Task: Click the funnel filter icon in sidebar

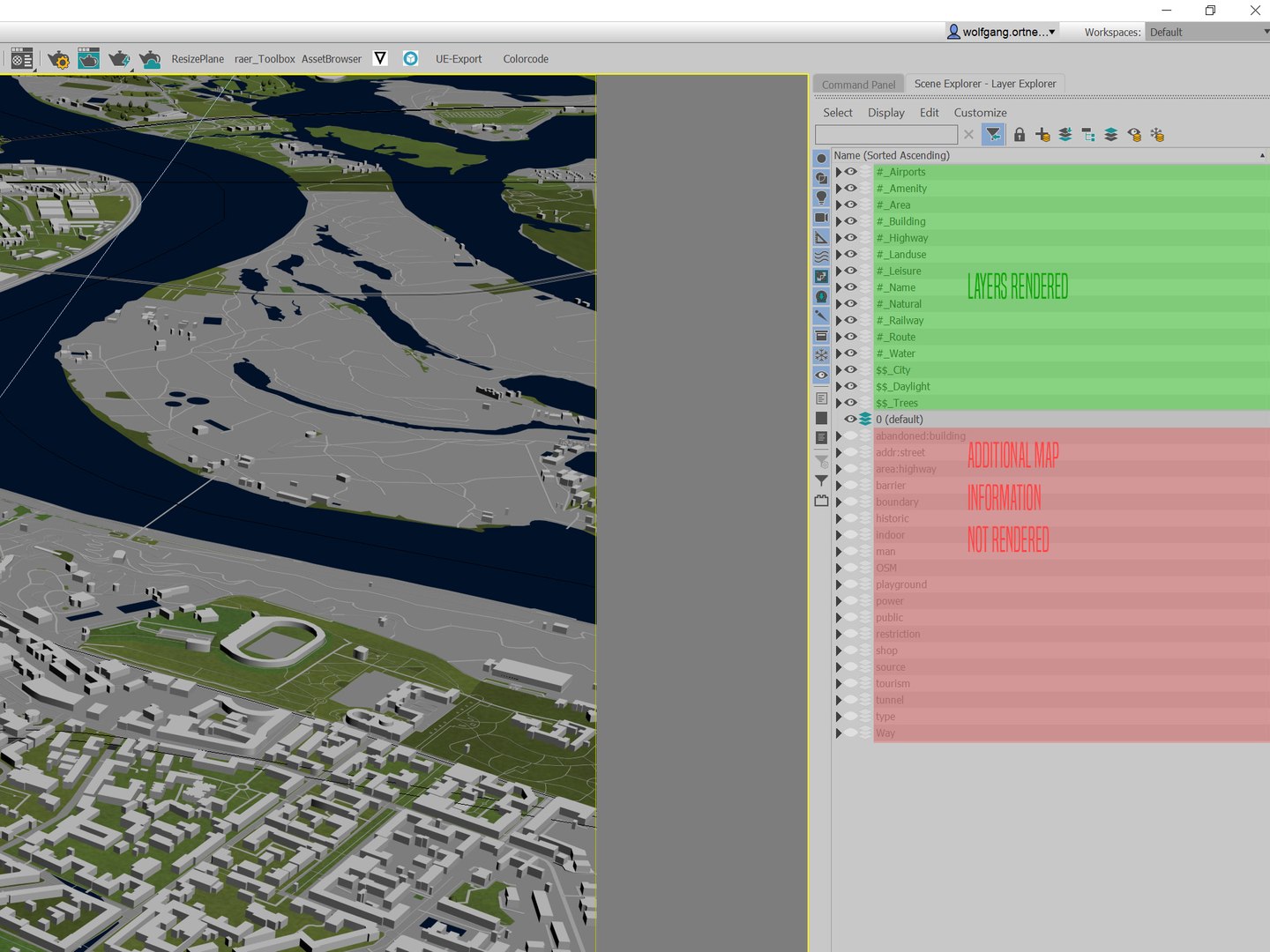Action: coord(821,481)
